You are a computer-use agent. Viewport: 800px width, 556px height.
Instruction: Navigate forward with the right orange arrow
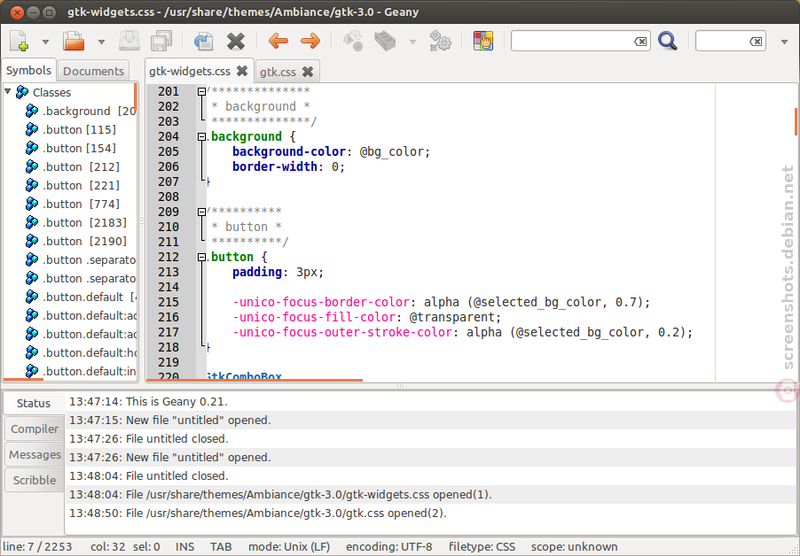(310, 41)
